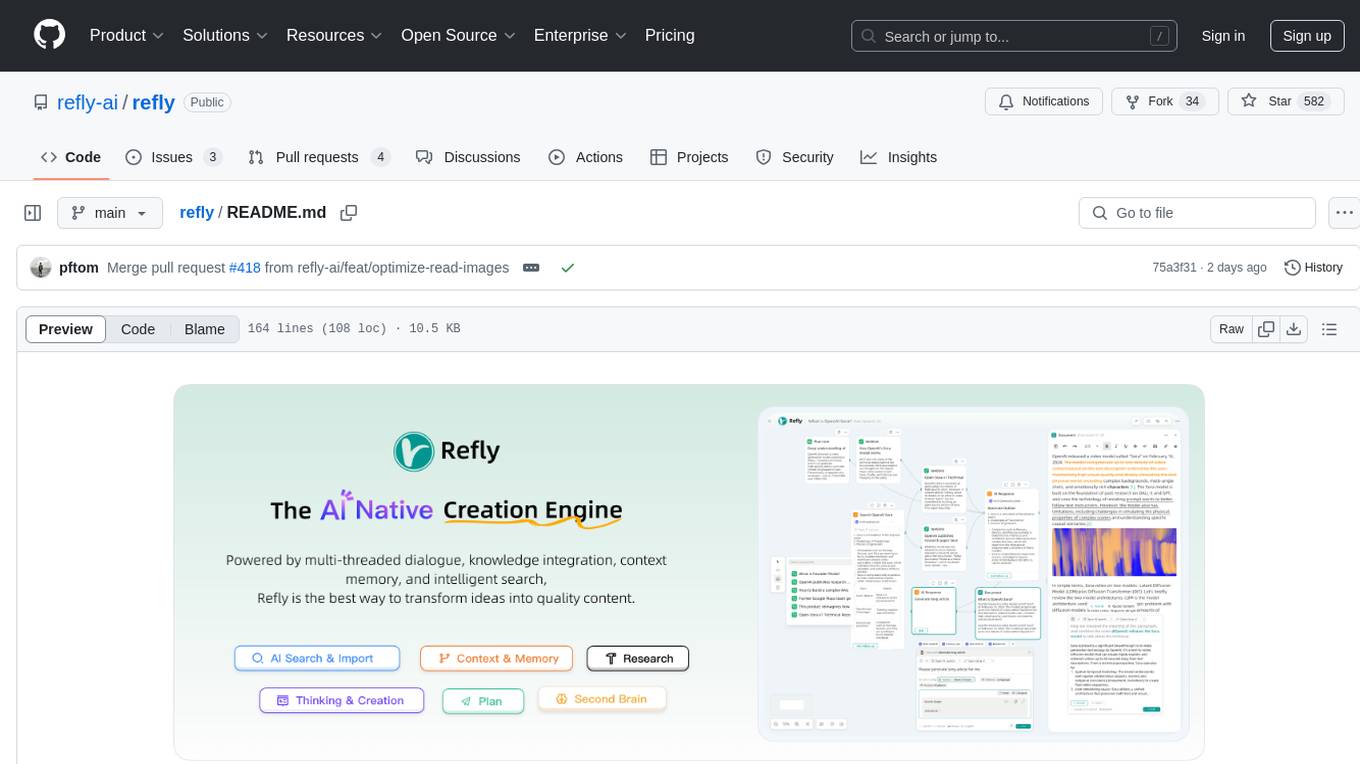Switch to the Discussions tab
Image resolution: width=1360 pixels, height=764 pixels.
pyautogui.click(x=468, y=157)
